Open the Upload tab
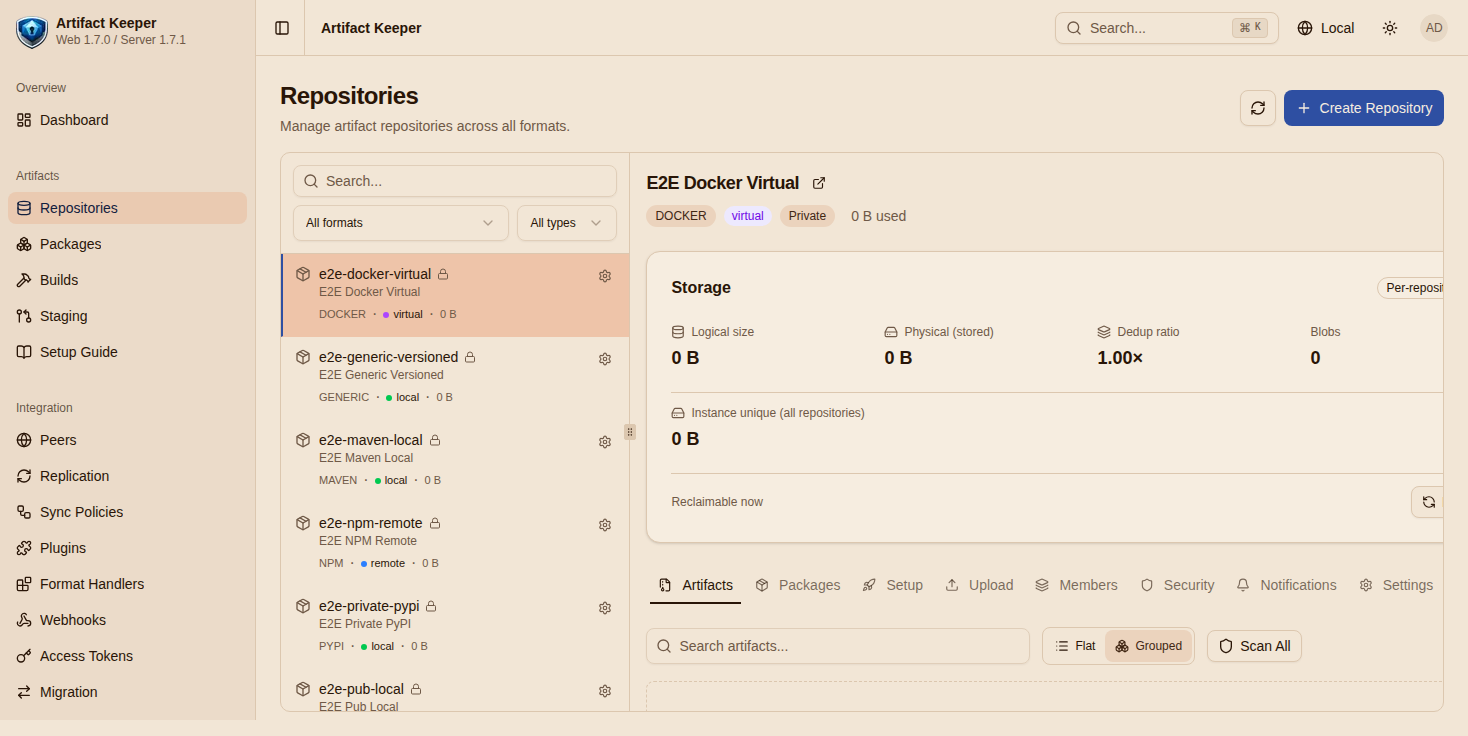 (979, 585)
